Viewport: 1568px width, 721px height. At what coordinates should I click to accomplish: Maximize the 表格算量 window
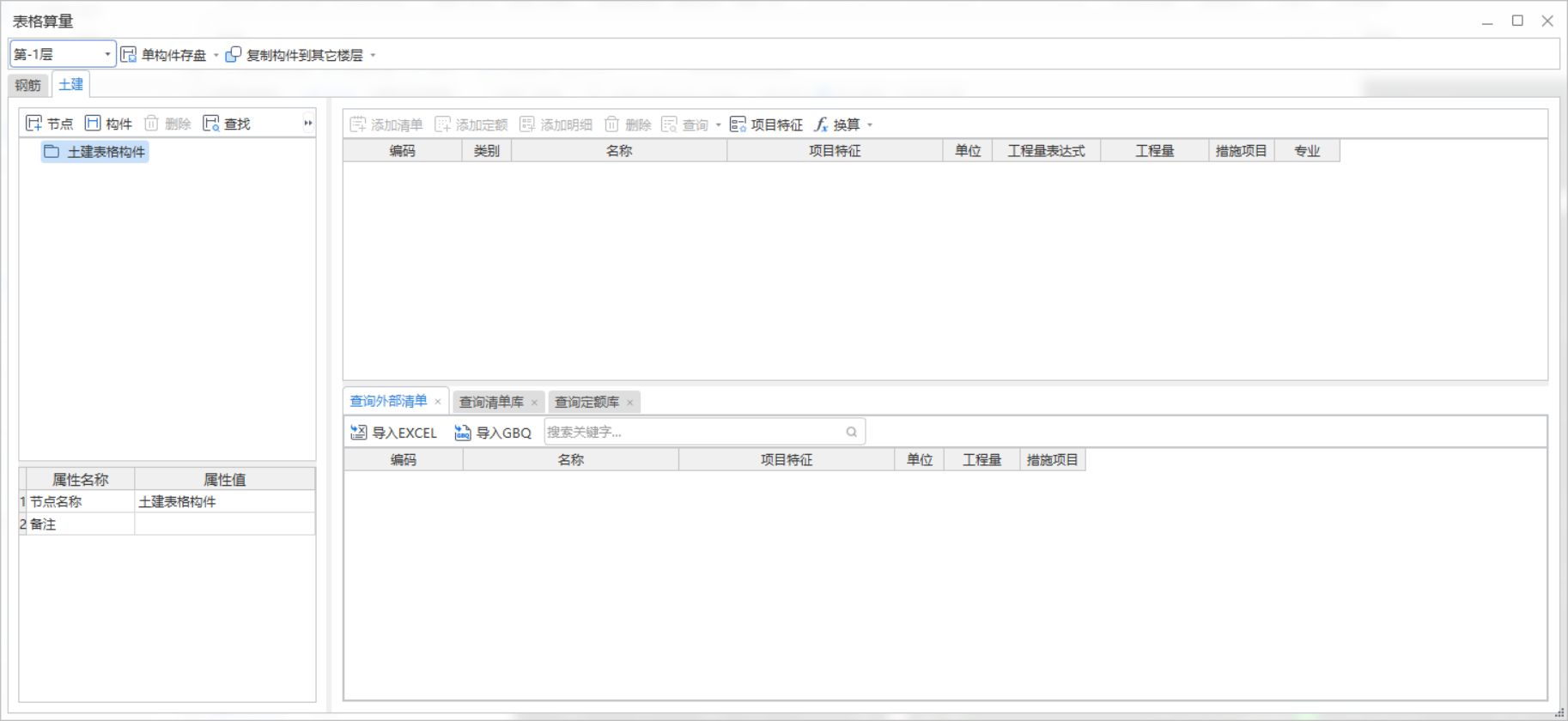click(1517, 21)
